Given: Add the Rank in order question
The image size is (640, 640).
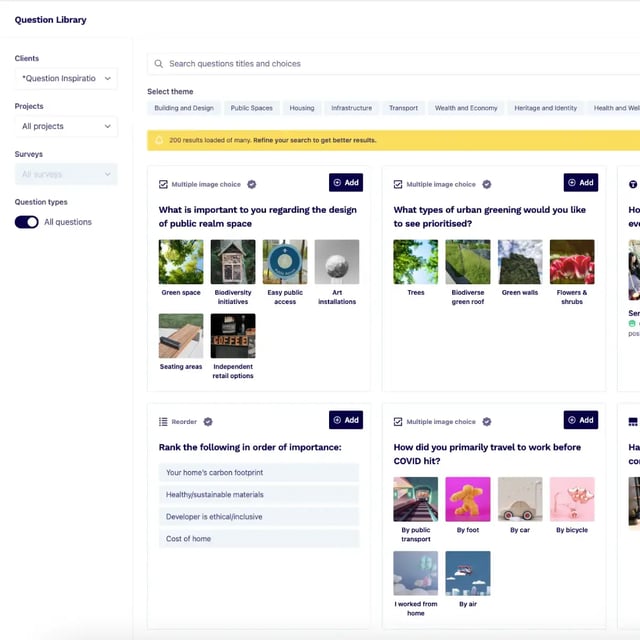Looking at the screenshot, I should click(346, 420).
